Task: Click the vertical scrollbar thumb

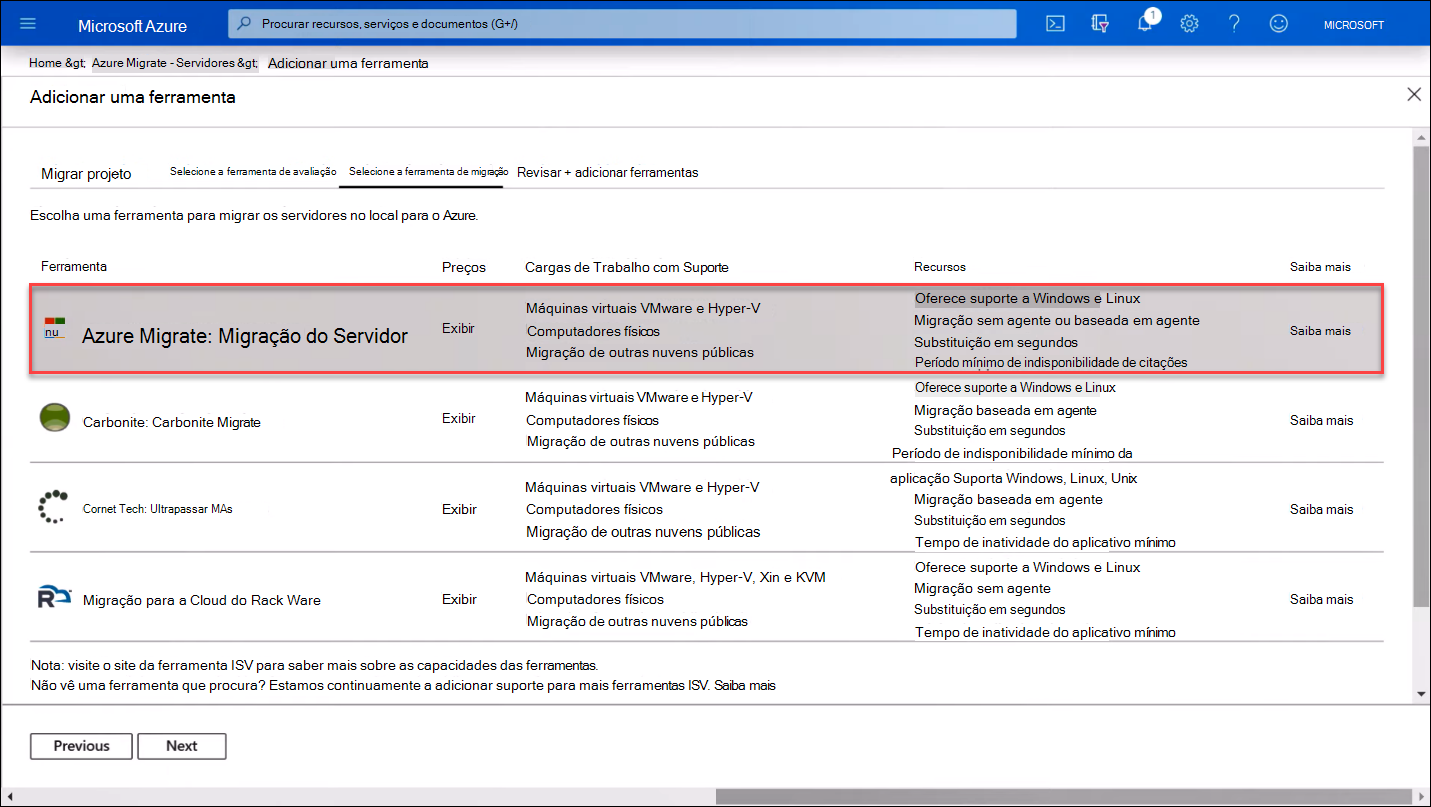Action: click(1421, 375)
